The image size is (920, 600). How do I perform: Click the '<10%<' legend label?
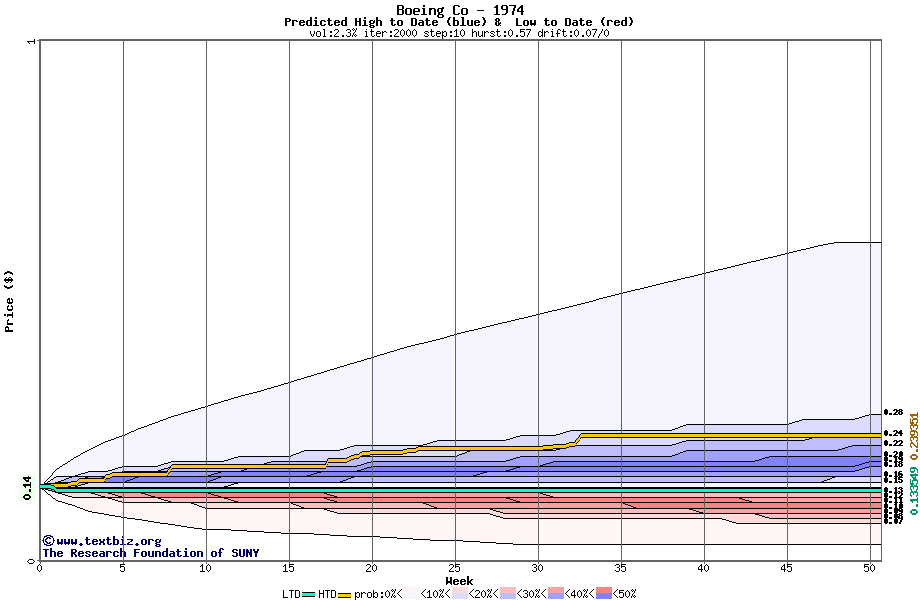point(436,594)
